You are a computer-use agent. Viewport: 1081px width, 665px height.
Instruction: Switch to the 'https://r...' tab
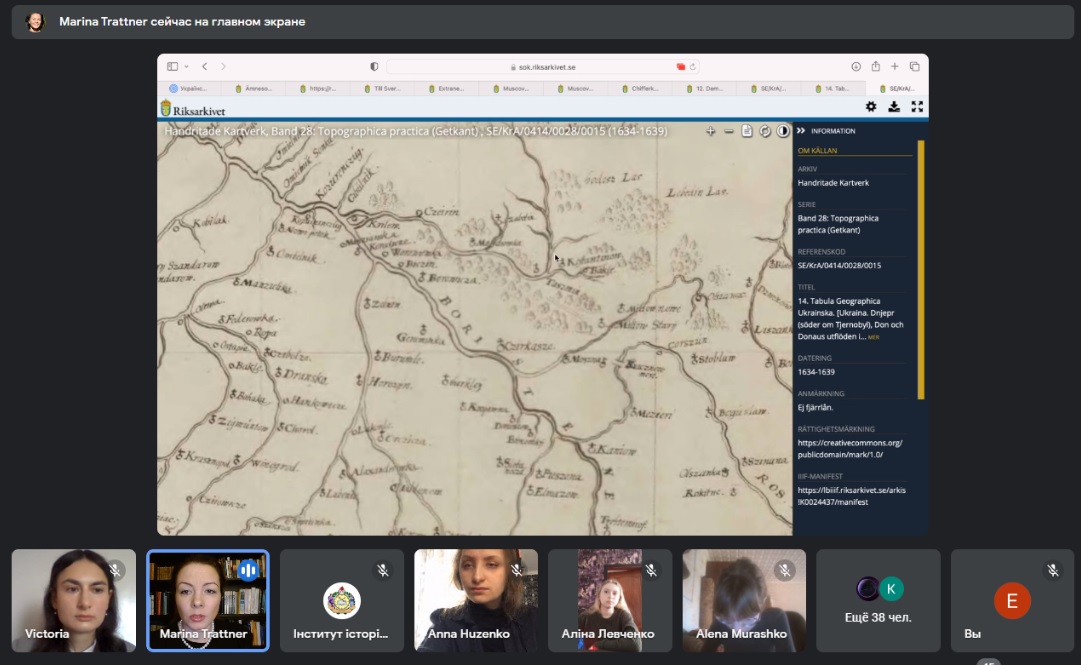click(x=319, y=88)
